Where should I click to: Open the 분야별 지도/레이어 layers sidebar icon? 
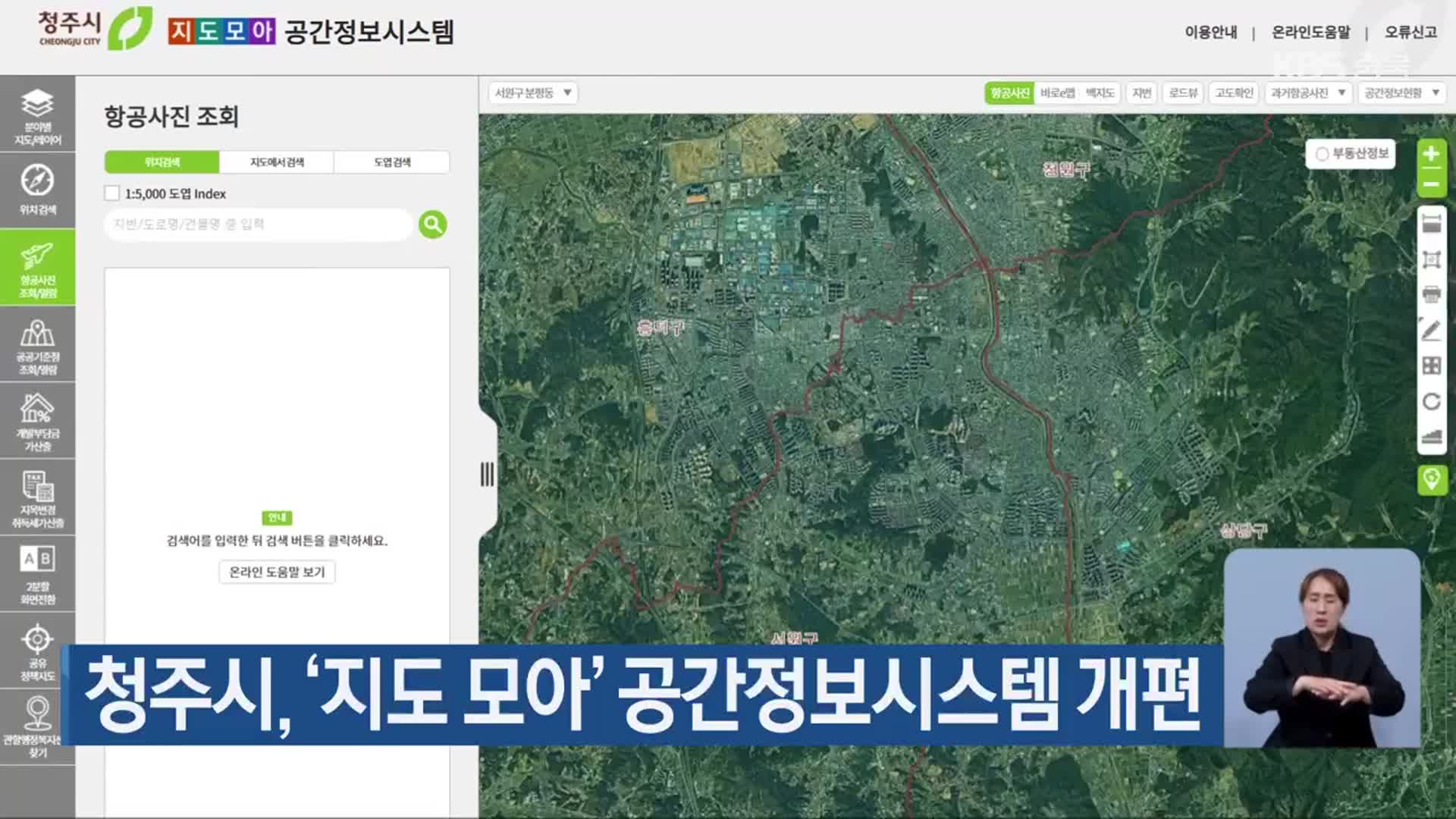coord(37,115)
